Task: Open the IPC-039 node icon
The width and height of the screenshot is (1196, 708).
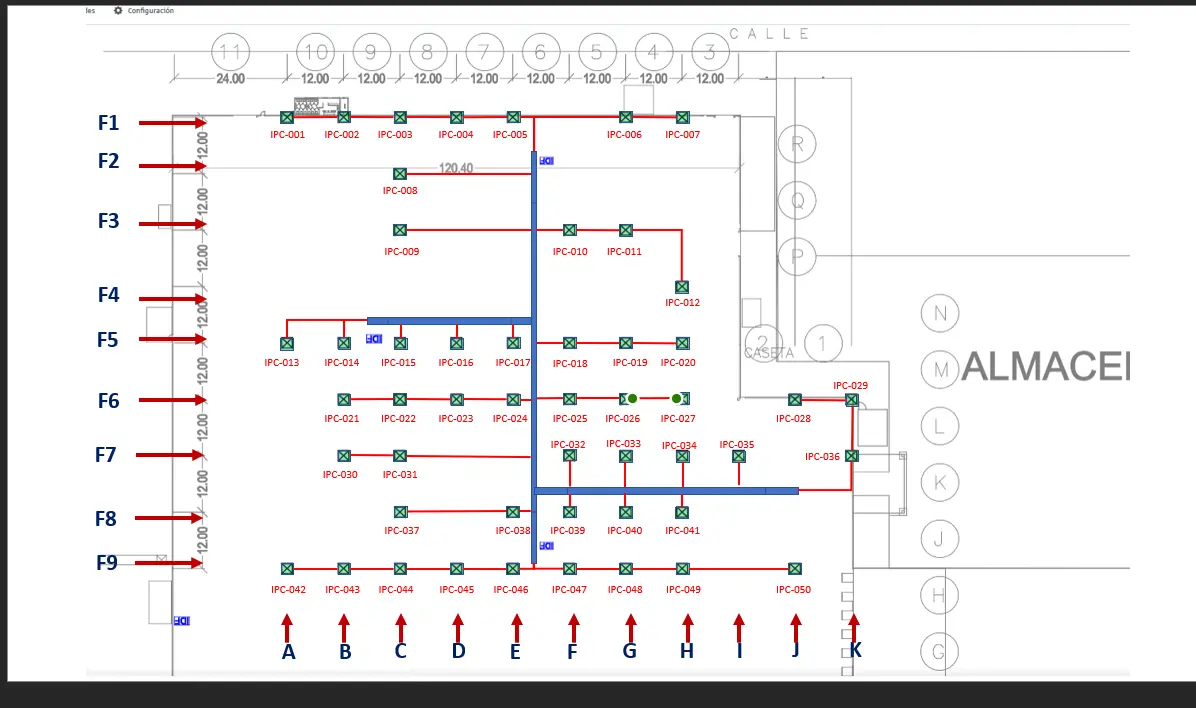Action: click(570, 512)
